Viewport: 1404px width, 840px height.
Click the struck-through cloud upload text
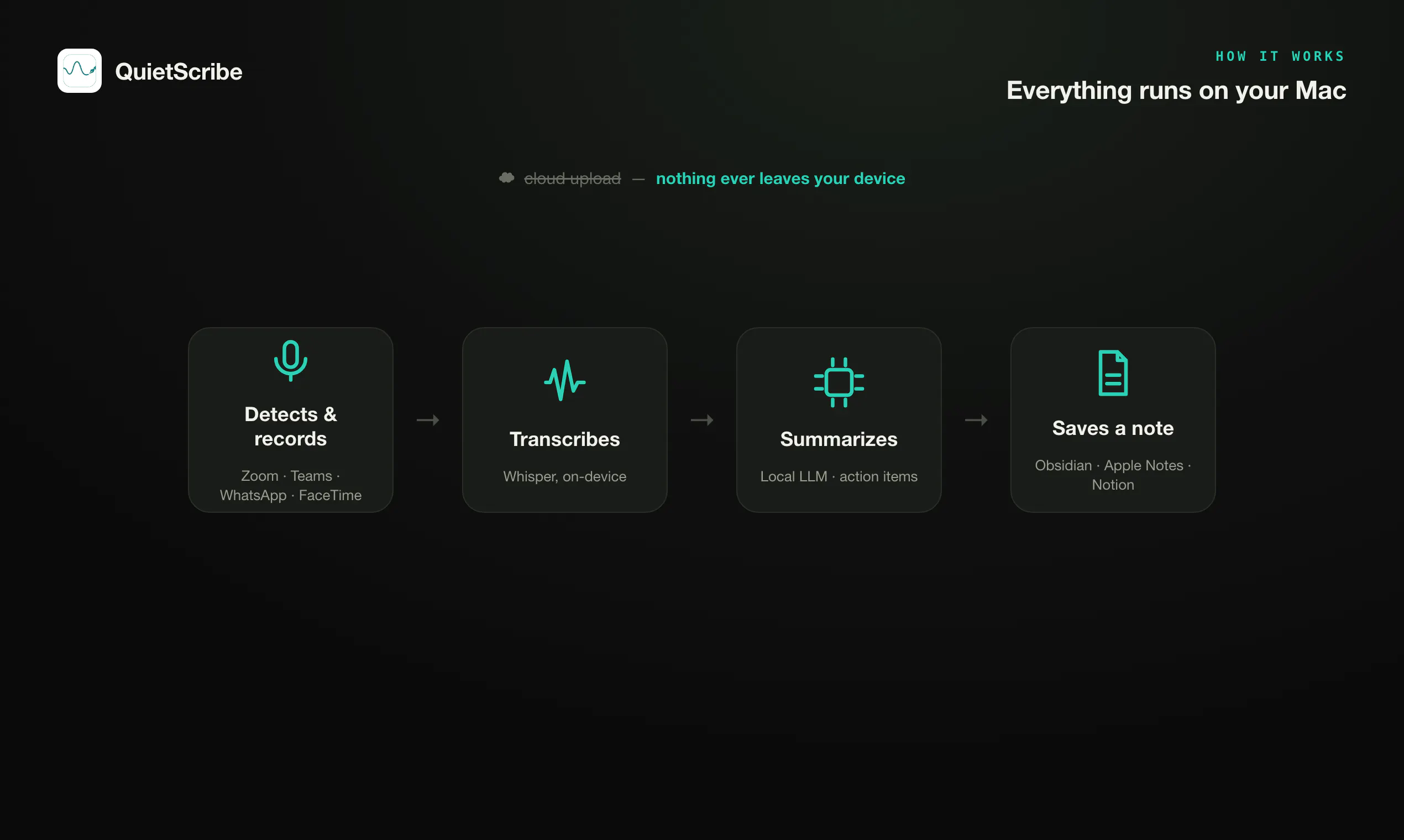[x=572, y=179]
